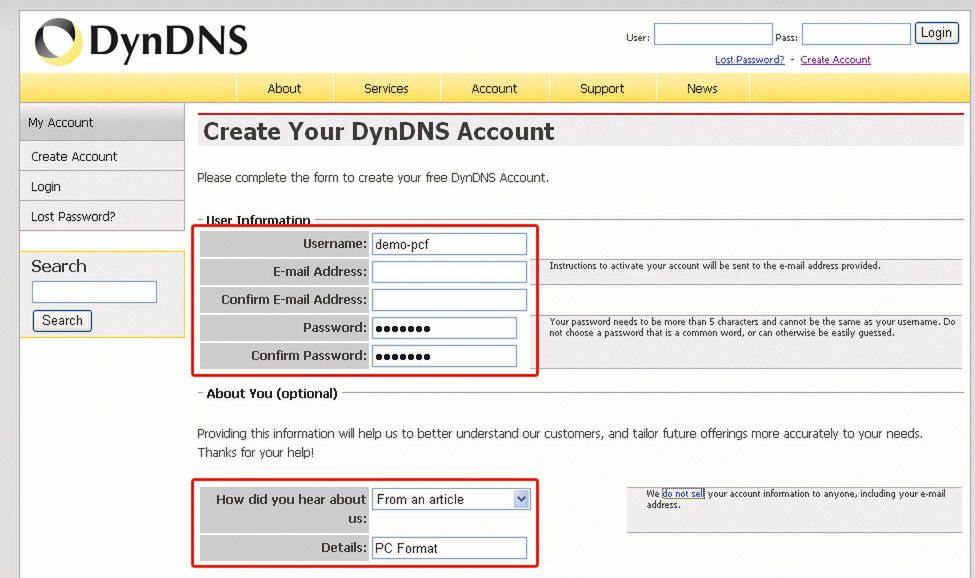Click the e-mail activation instructions text
The height and width of the screenshot is (578, 975).
[x=714, y=266]
